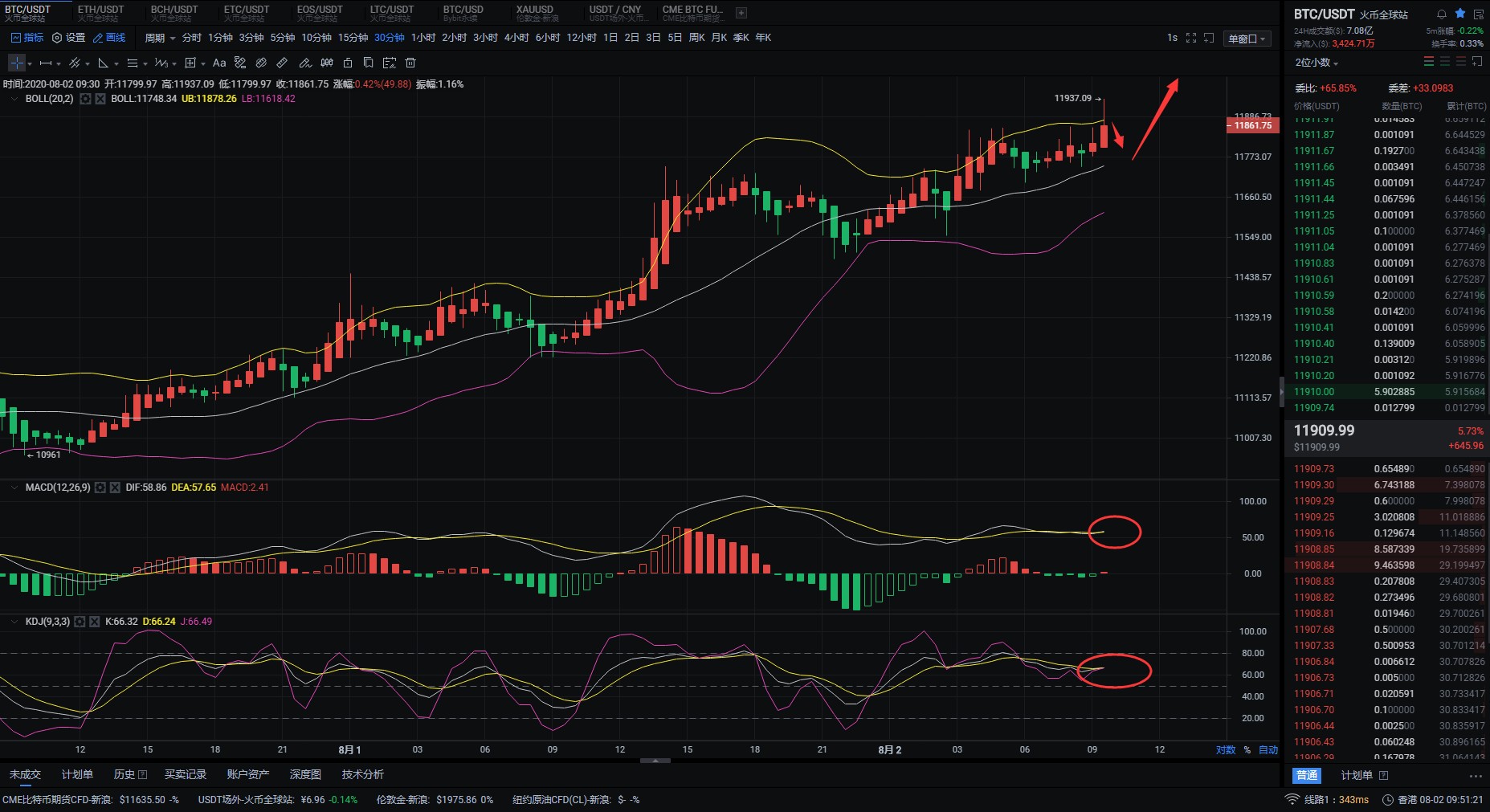Open KDJ indicator settings gear
The width and height of the screenshot is (1490, 812).
click(x=80, y=622)
